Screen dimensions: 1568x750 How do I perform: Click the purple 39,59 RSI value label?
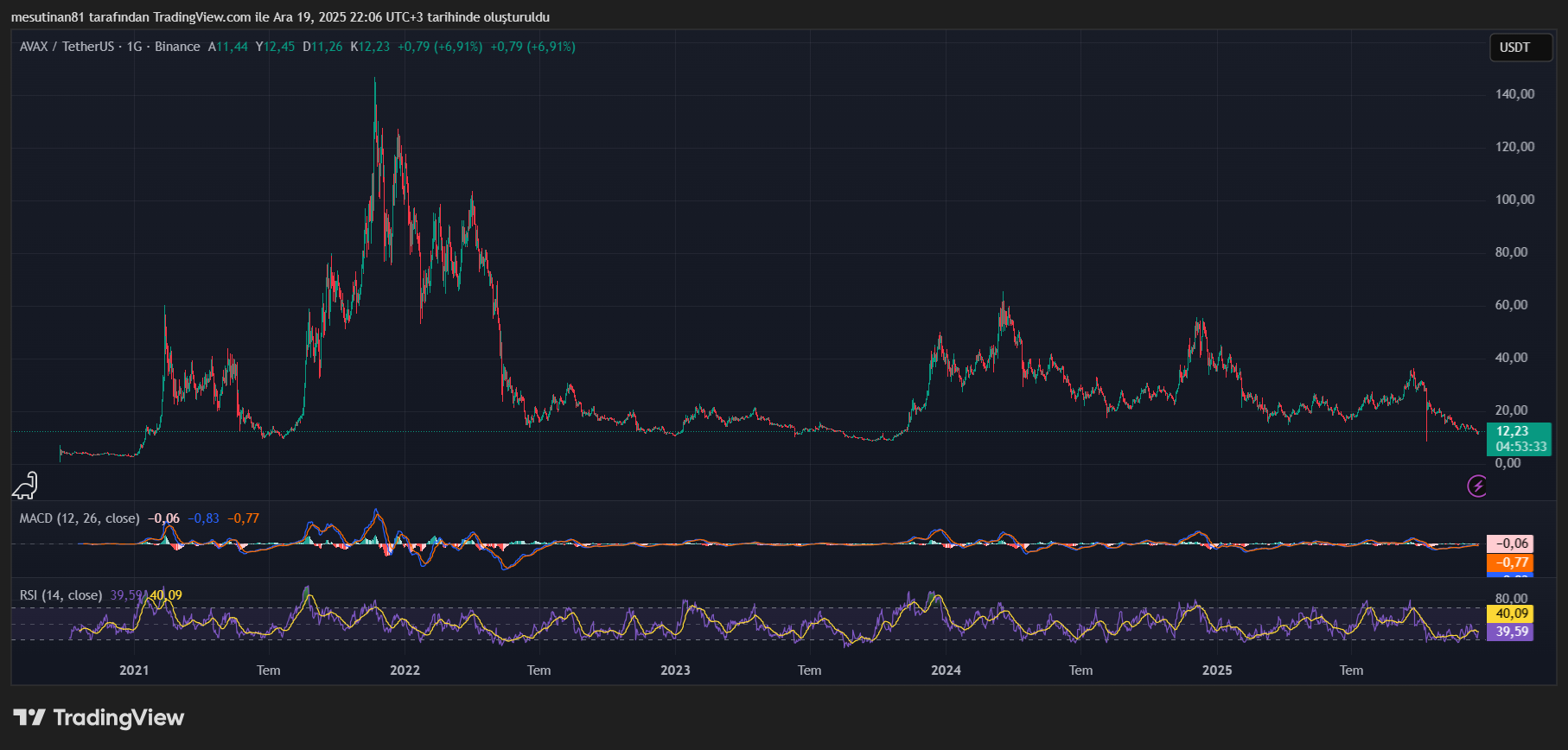coord(1509,632)
